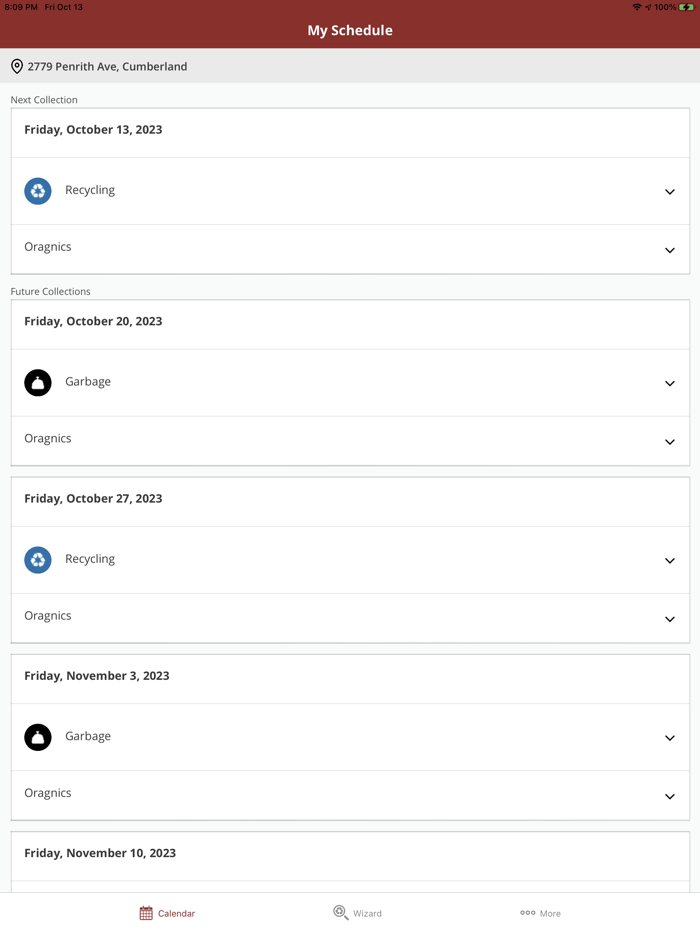The width and height of the screenshot is (700, 934).
Task: Expand Recycling details for October 13
Action: pyautogui.click(x=670, y=191)
